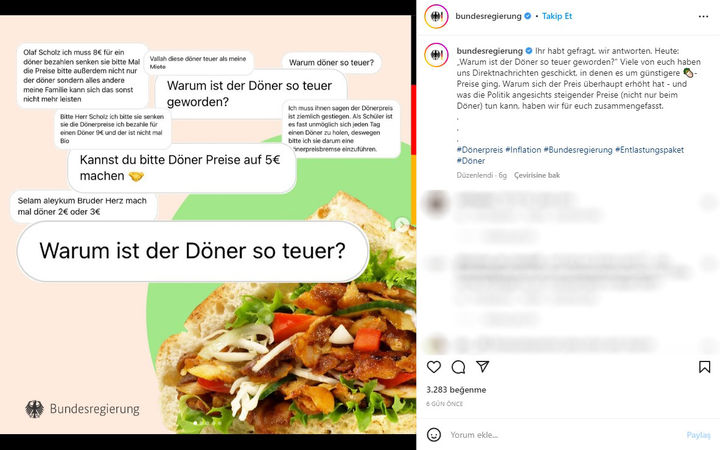Click the bundesregierung profile picture in header

click(x=436, y=17)
